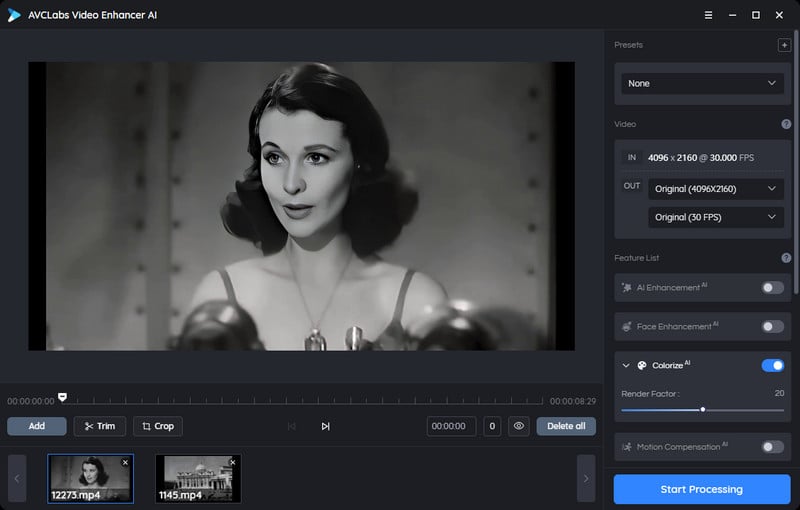Enable the Face Enhancement switch

(772, 326)
